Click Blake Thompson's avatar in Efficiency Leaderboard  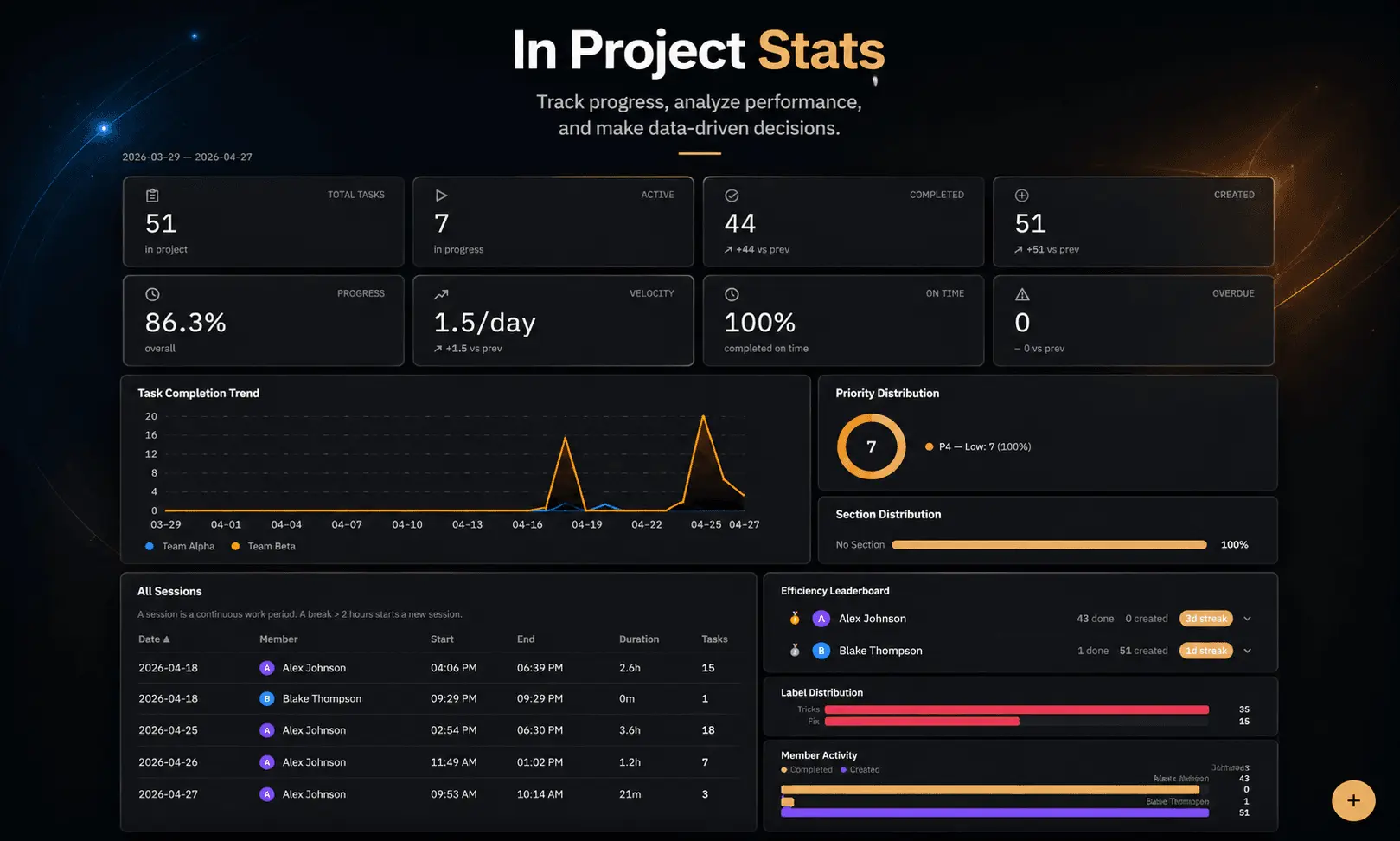tap(821, 651)
